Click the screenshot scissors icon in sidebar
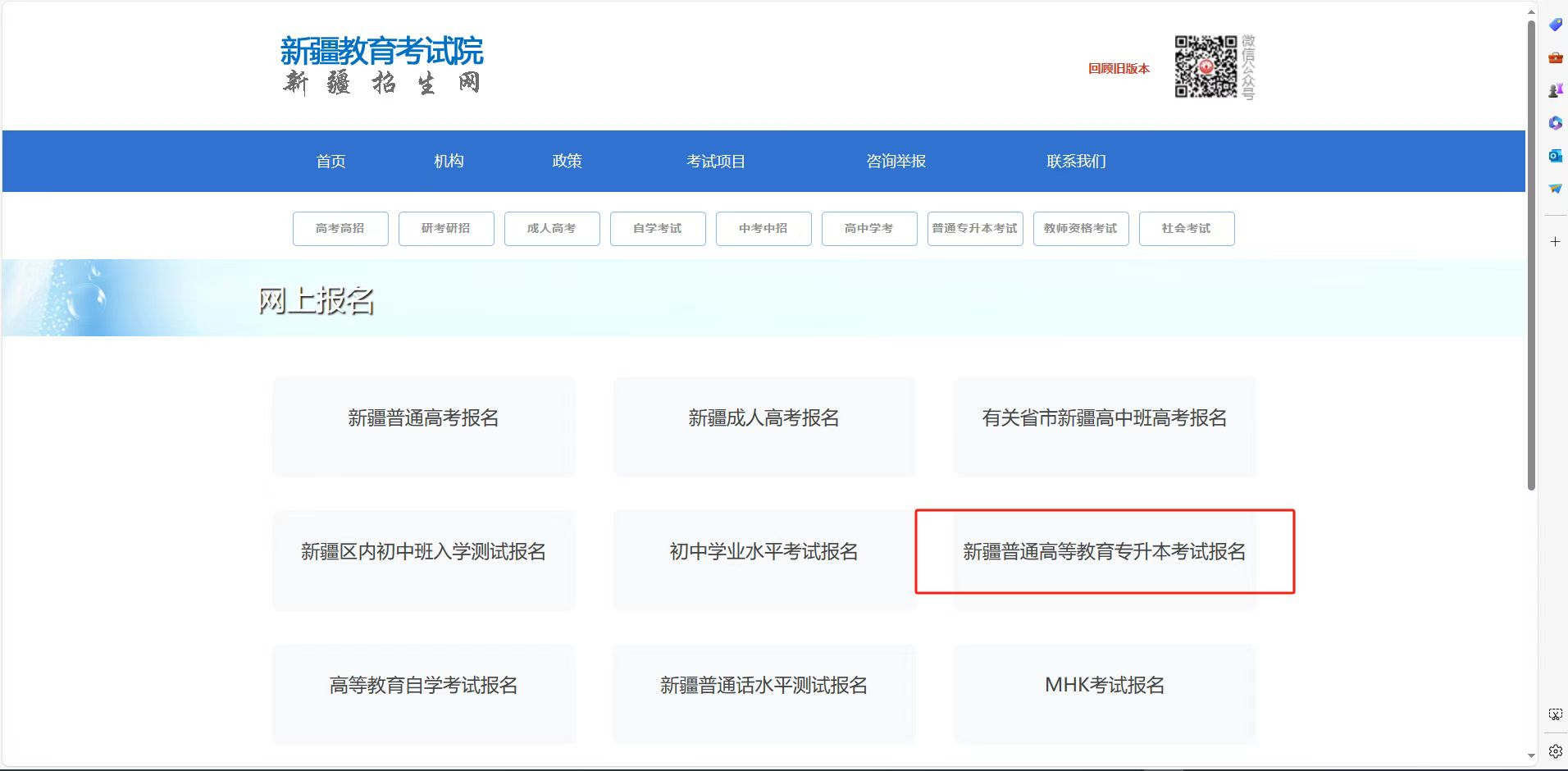Screen dimensions: 1568x771 click(1555, 714)
